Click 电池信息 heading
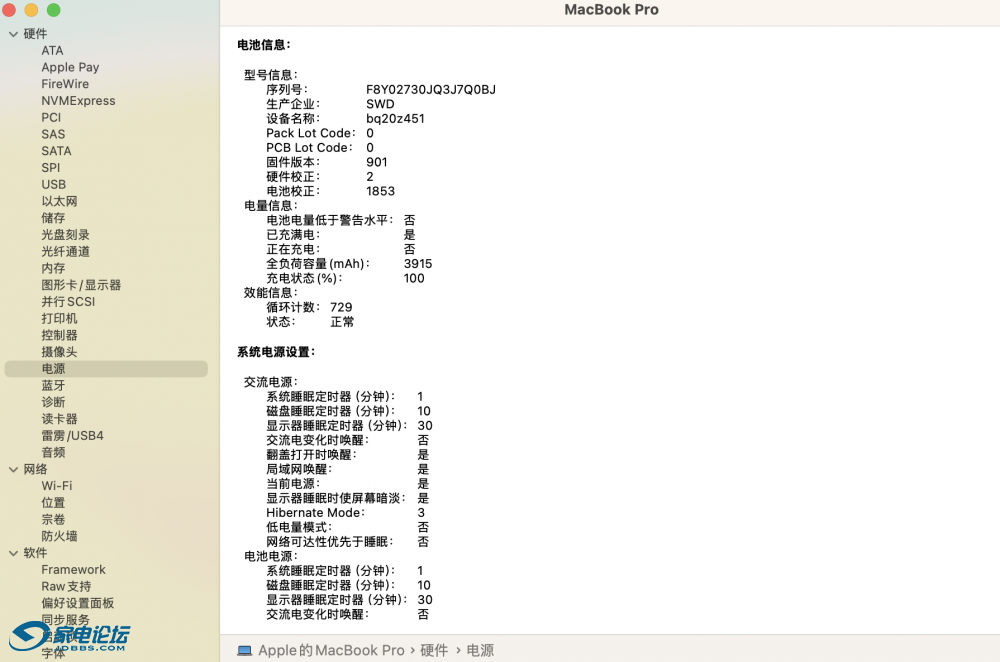 [264, 45]
